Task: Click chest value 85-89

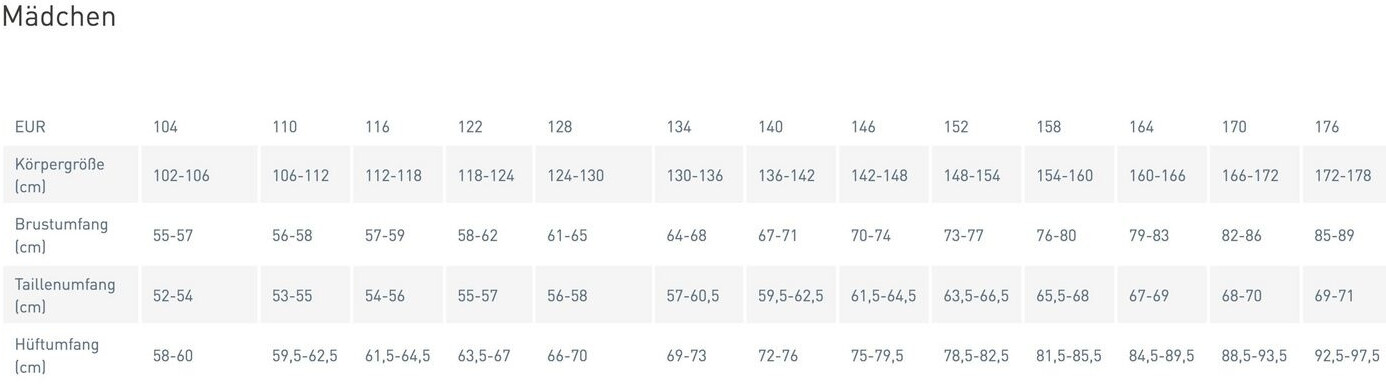Action: pos(1334,236)
